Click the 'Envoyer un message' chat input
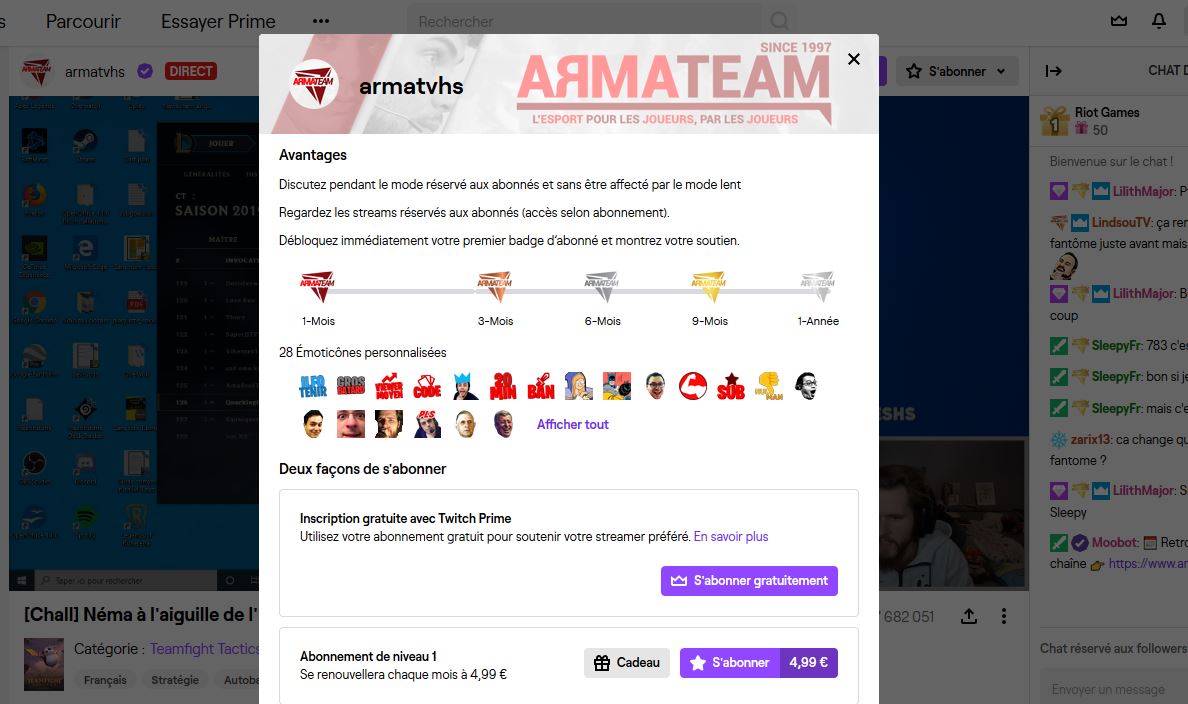The width and height of the screenshot is (1188, 704). click(x=1114, y=689)
